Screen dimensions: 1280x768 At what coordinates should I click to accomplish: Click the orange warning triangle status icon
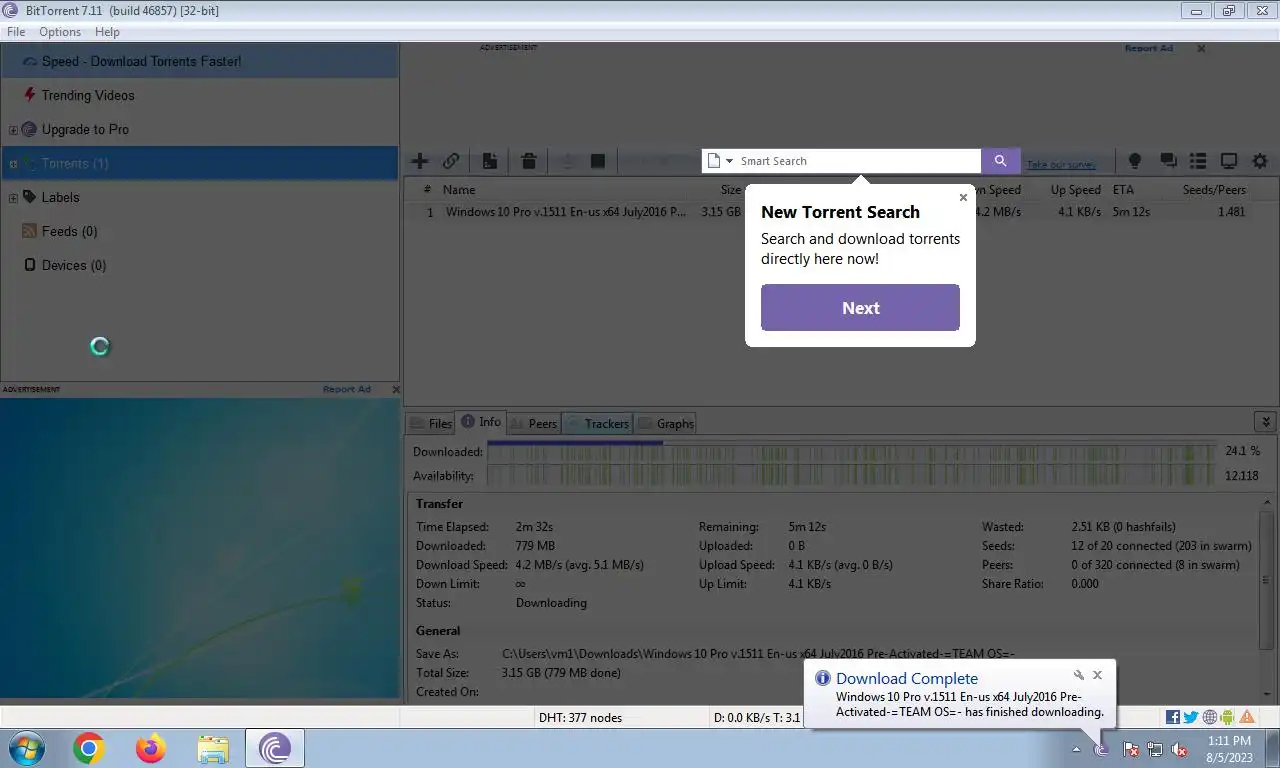click(x=1247, y=717)
